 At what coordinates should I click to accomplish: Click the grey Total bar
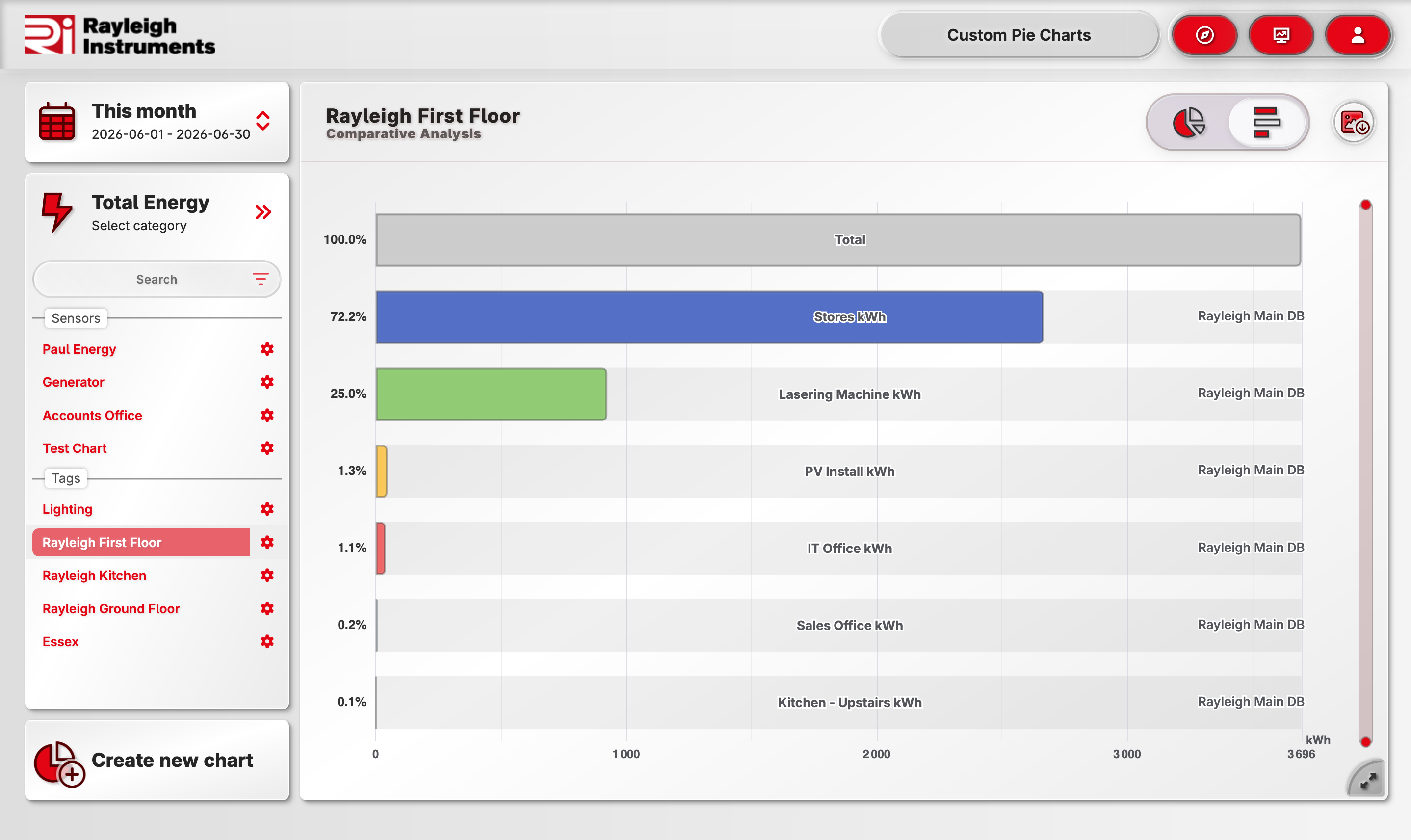pos(837,240)
